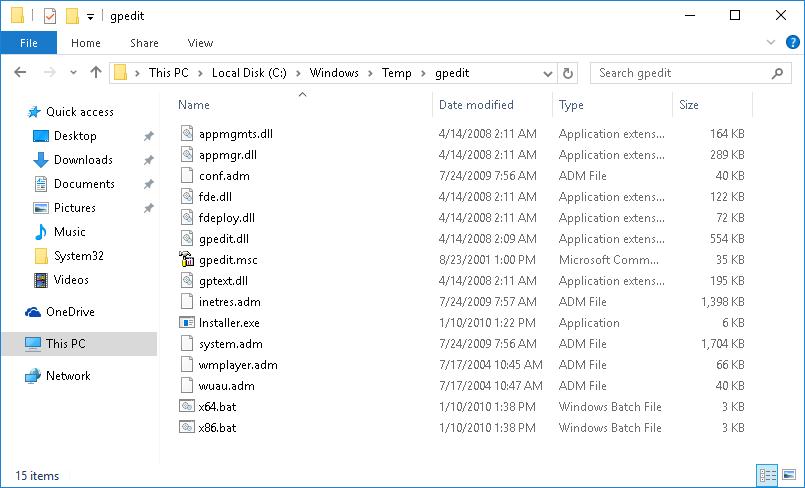The width and height of the screenshot is (805, 488).
Task: Select the wmplayer.adm file name
Action: coord(238,365)
